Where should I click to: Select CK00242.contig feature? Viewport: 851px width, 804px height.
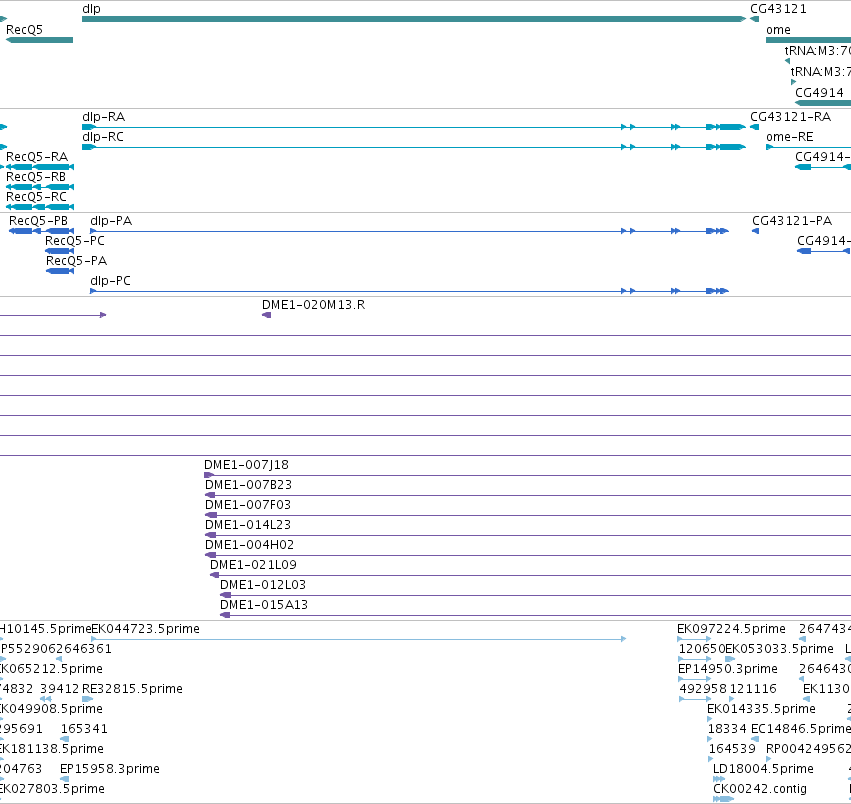[723, 799]
